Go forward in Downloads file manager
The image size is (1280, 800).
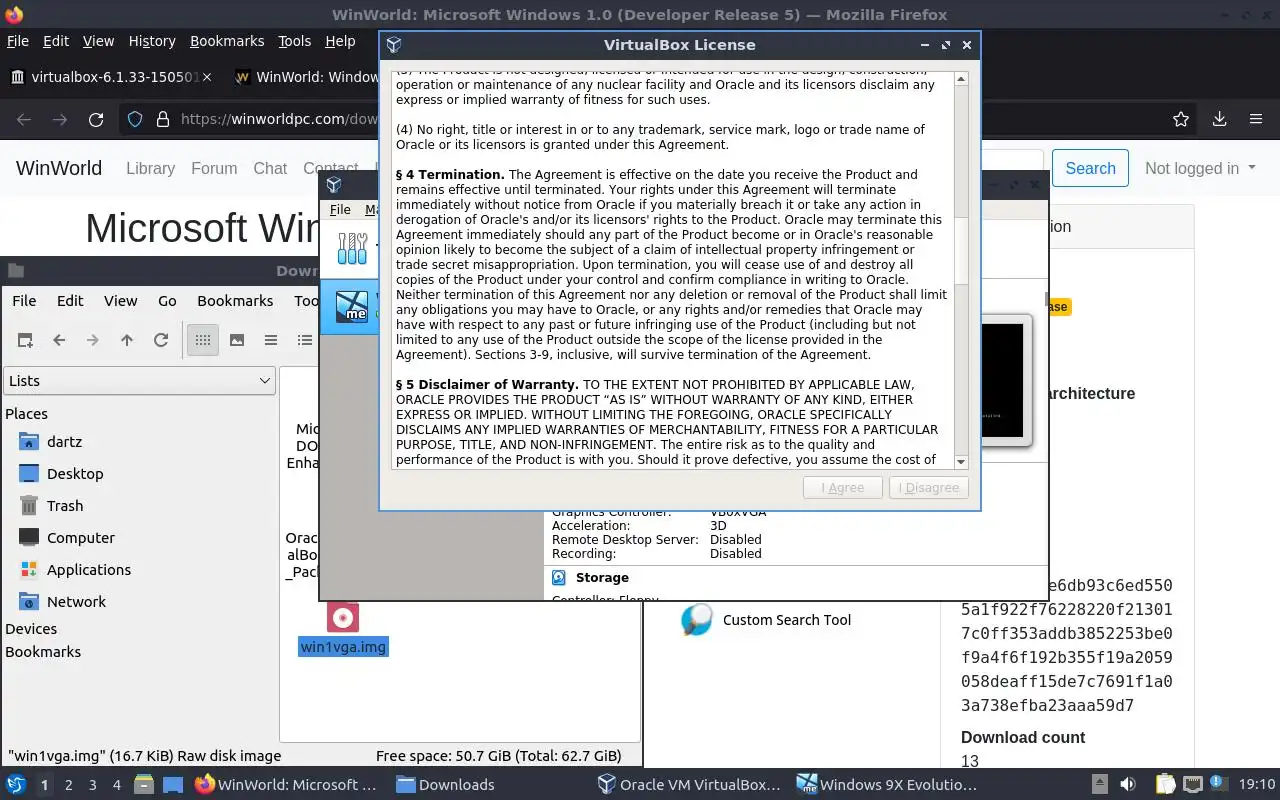(x=93, y=340)
